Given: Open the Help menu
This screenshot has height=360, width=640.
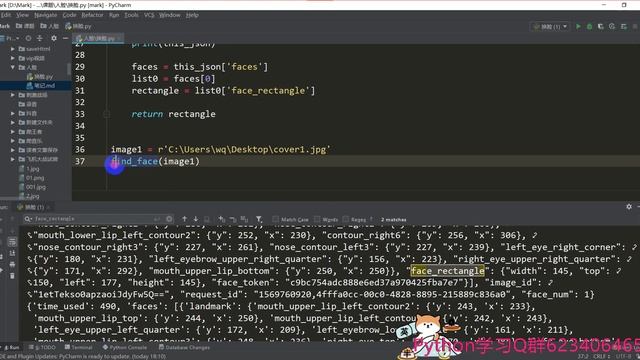Looking at the screenshot, I should click(x=192, y=15).
